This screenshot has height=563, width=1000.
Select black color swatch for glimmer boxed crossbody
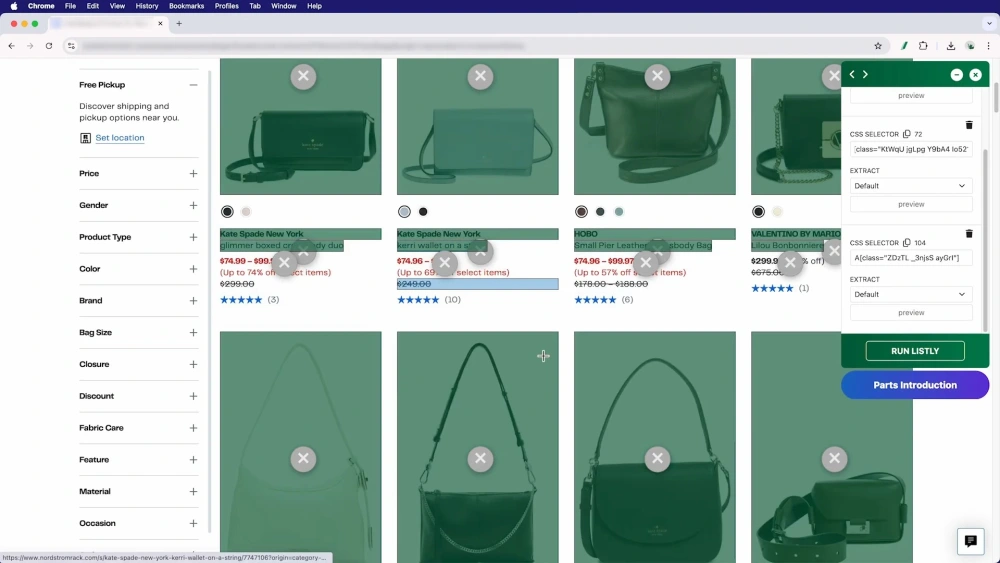[227, 212]
